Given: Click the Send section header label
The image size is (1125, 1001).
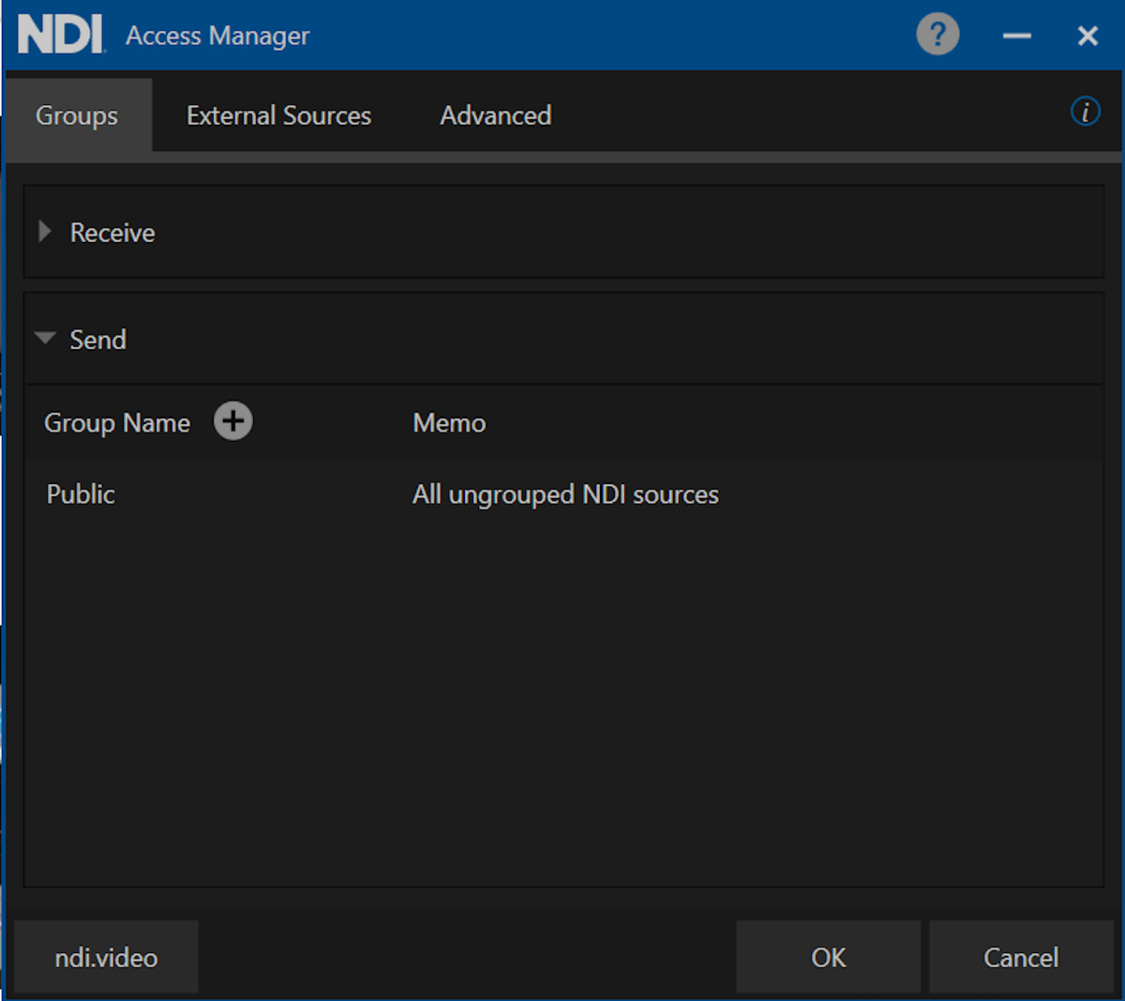Looking at the screenshot, I should point(98,340).
